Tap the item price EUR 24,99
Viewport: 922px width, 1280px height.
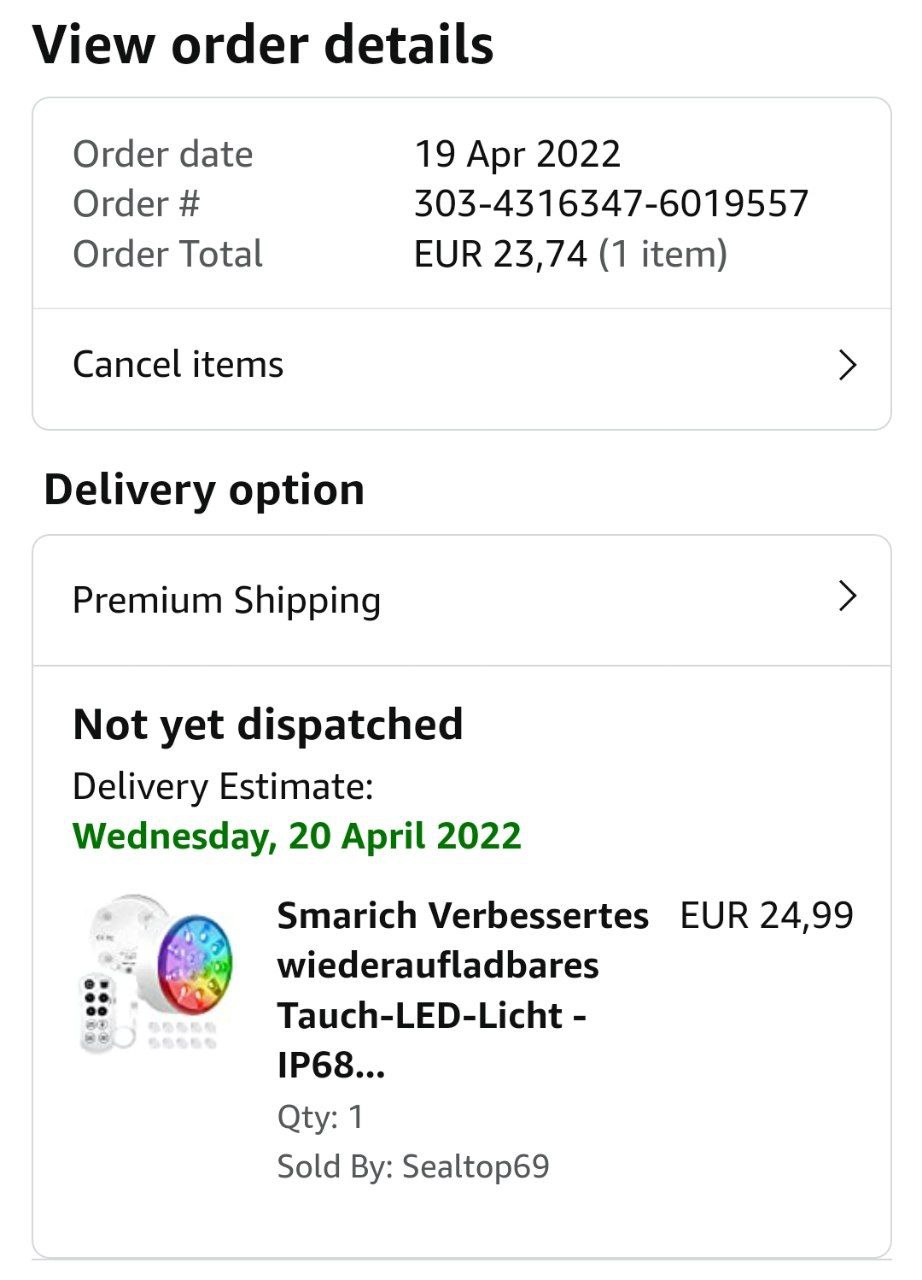click(x=767, y=915)
